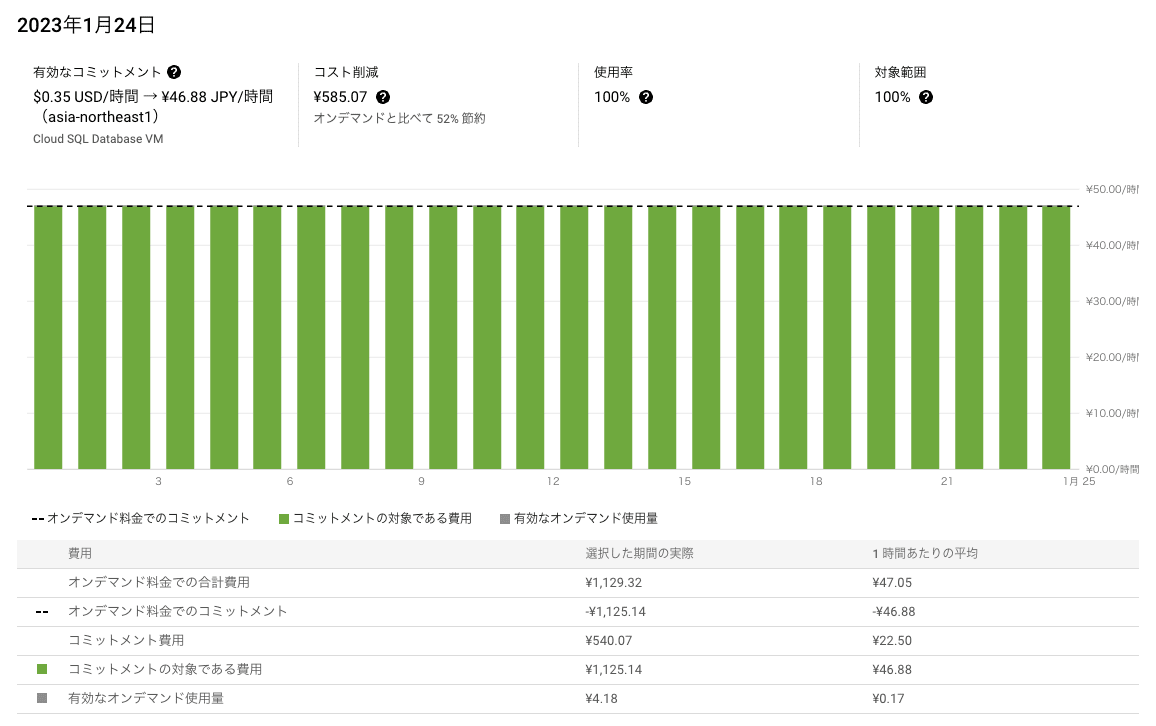Image resolution: width=1156 pixels, height=726 pixels.
Task: Click the 対象範囲 label
Action: point(900,72)
